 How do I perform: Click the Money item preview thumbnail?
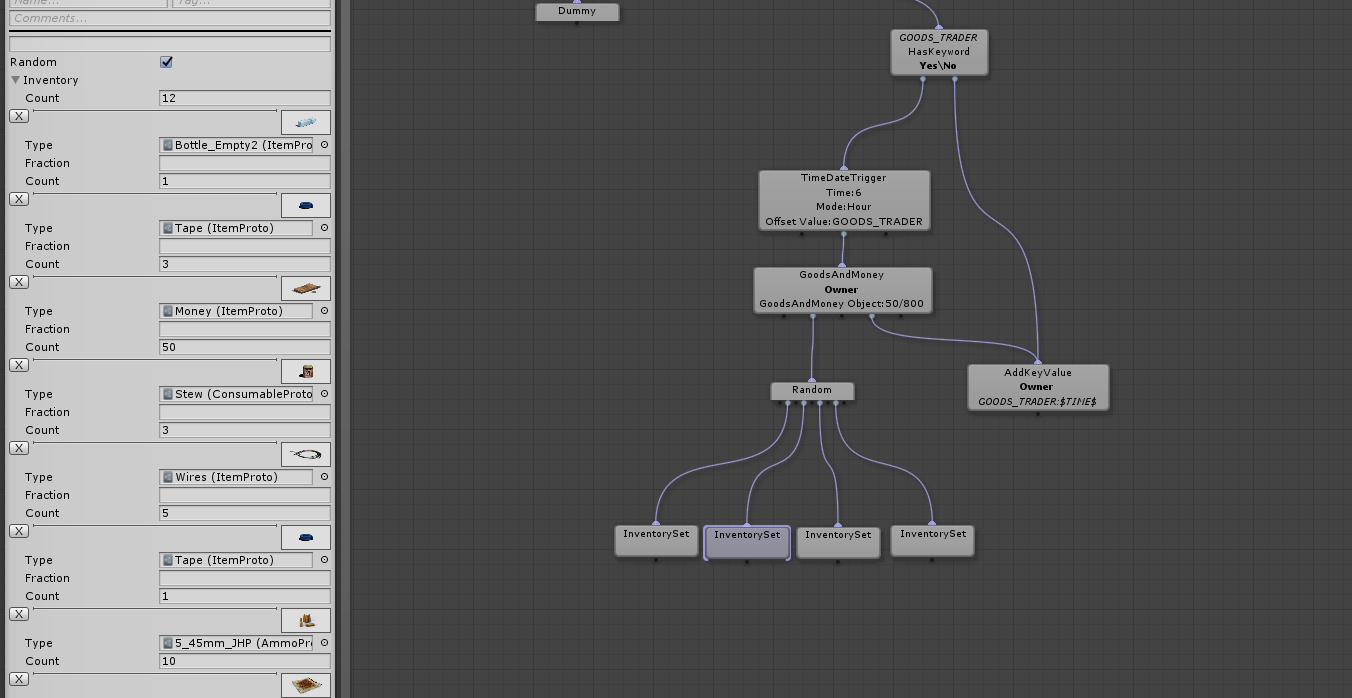306,288
